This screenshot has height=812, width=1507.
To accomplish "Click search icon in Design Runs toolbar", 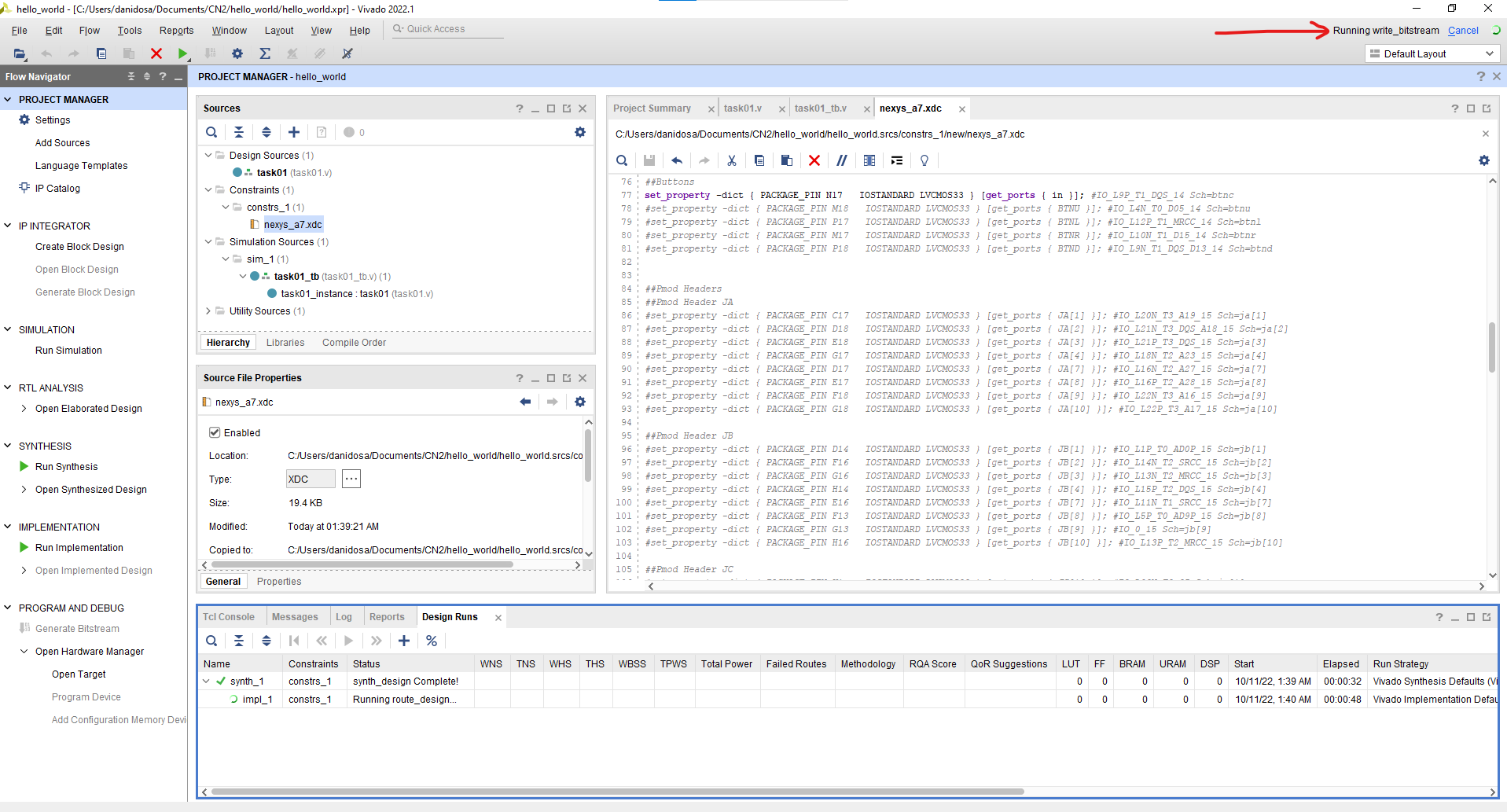I will click(x=211, y=641).
